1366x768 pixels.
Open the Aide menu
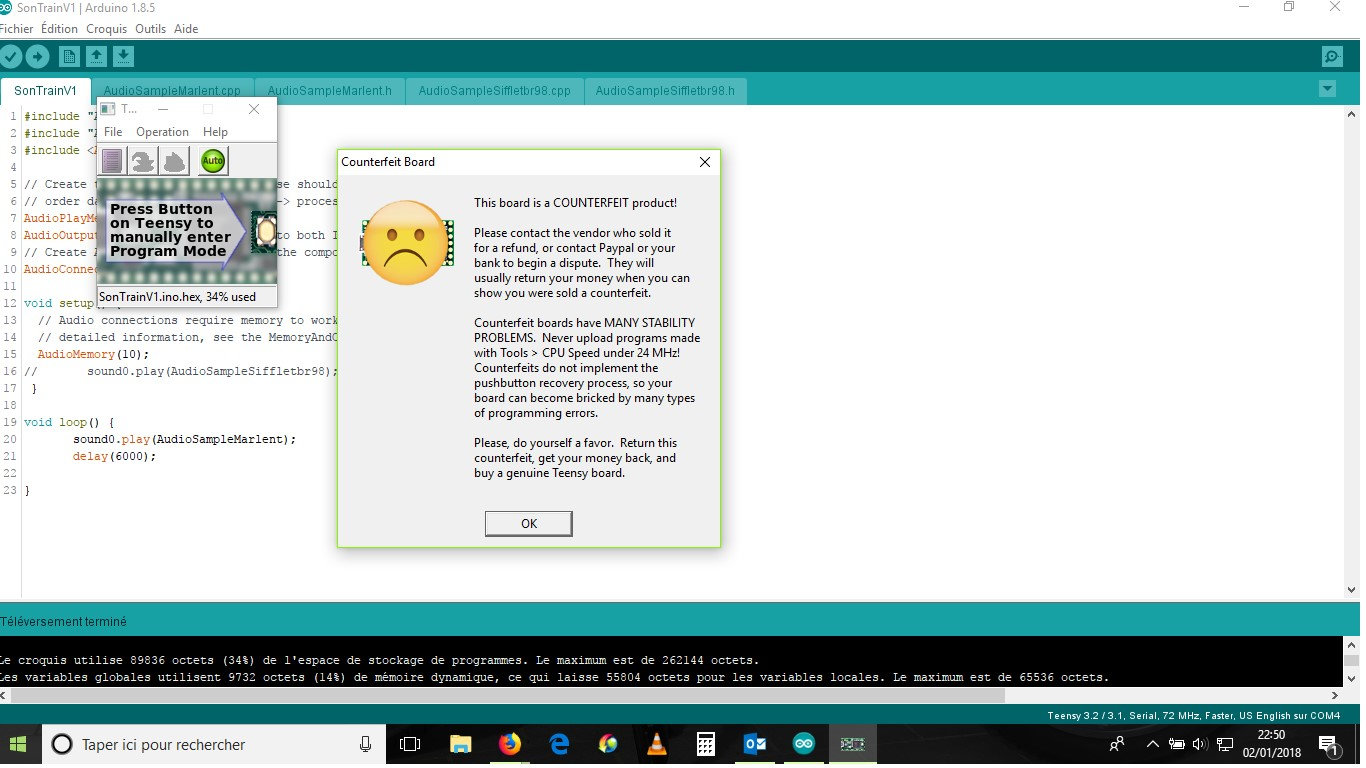click(186, 29)
